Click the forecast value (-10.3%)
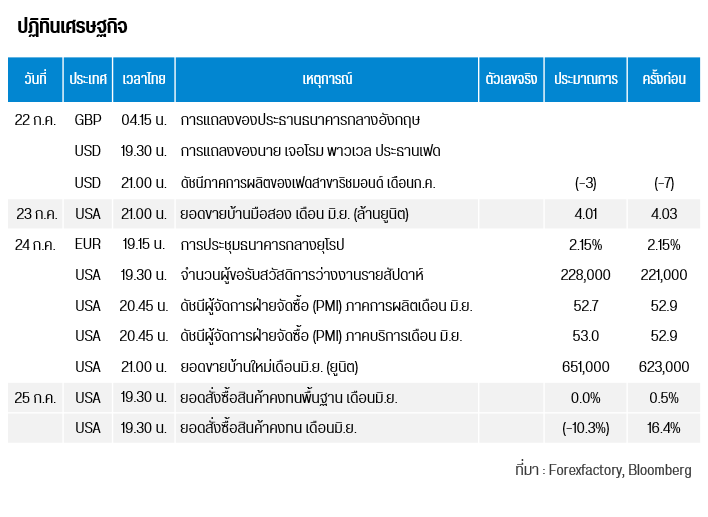This screenshot has width=708, height=517. (x=586, y=428)
